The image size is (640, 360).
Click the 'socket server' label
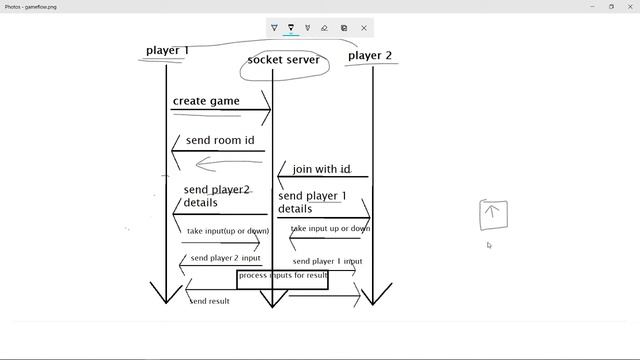click(283, 60)
